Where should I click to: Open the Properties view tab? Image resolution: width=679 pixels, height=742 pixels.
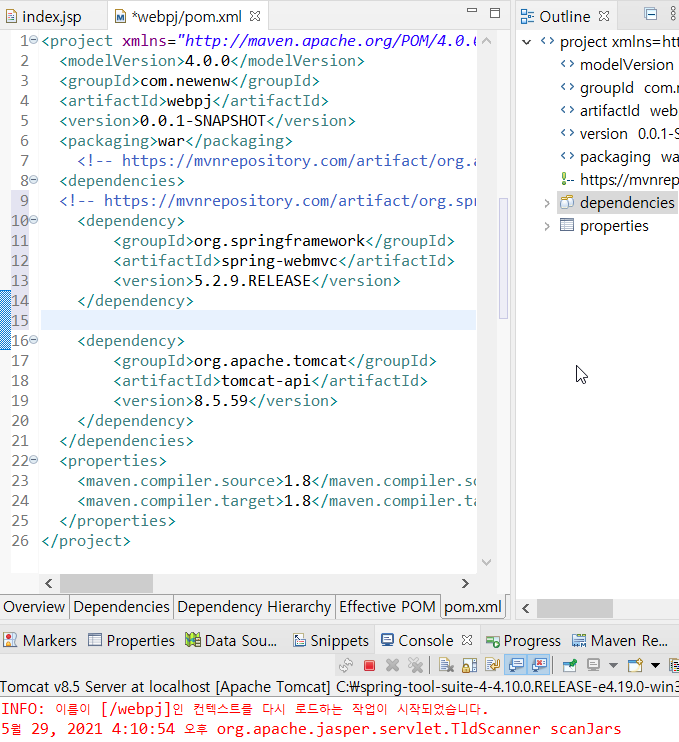click(132, 641)
